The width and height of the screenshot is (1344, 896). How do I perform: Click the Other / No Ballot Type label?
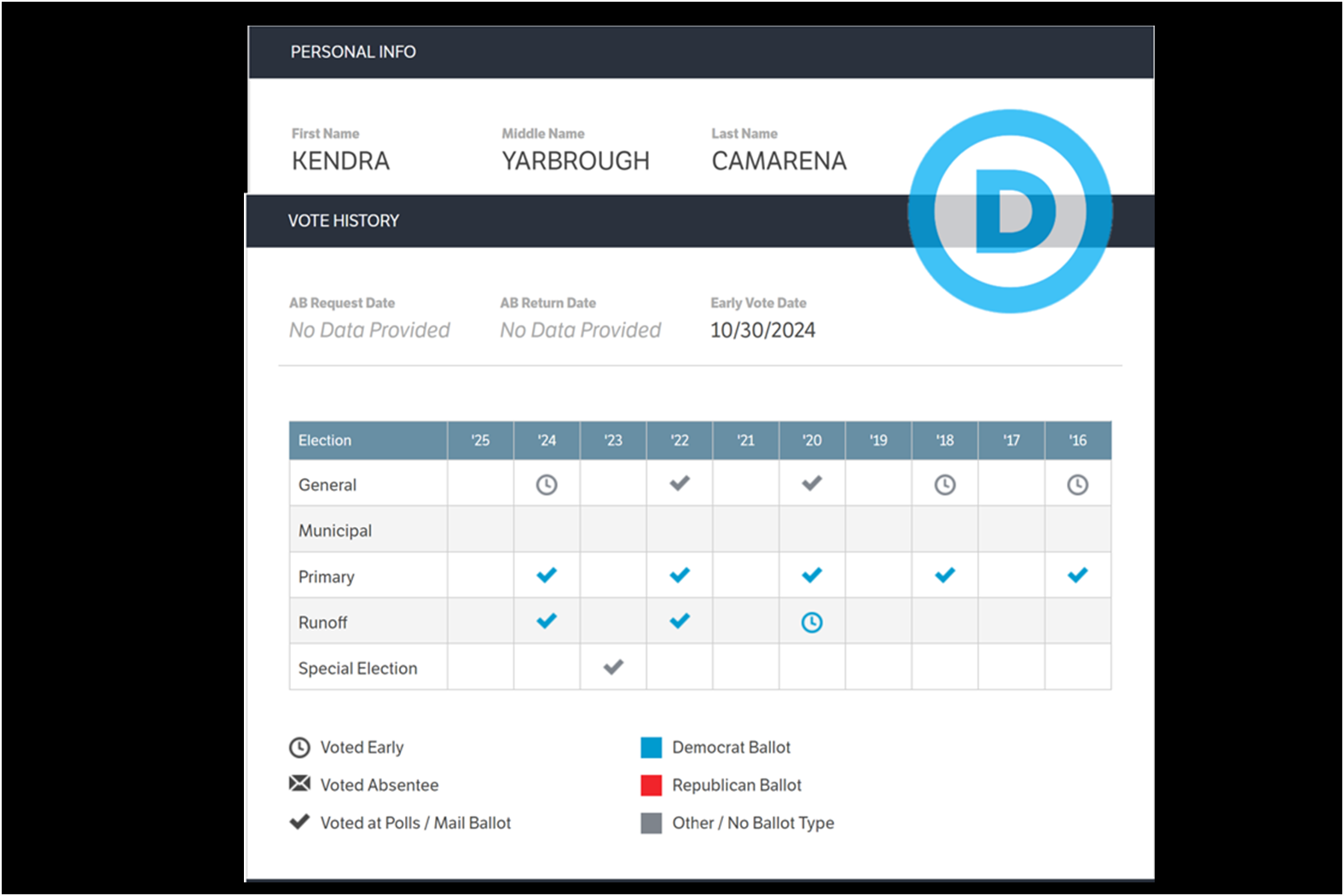754,824
